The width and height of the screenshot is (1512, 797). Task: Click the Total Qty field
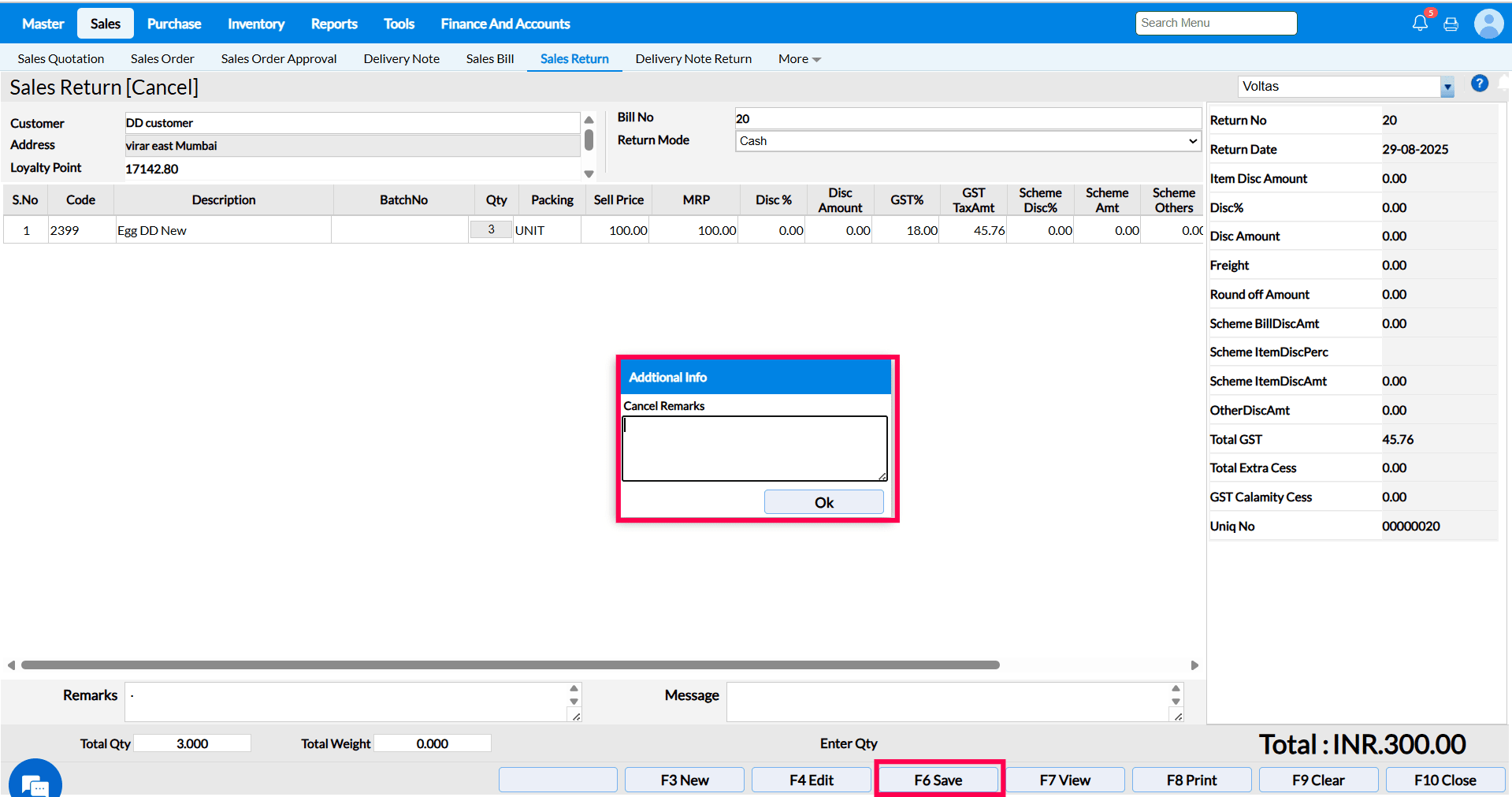pyautogui.click(x=192, y=743)
